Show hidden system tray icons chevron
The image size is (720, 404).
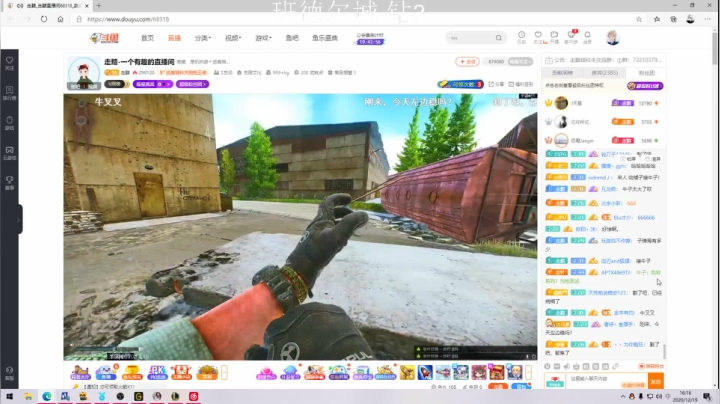coord(623,396)
